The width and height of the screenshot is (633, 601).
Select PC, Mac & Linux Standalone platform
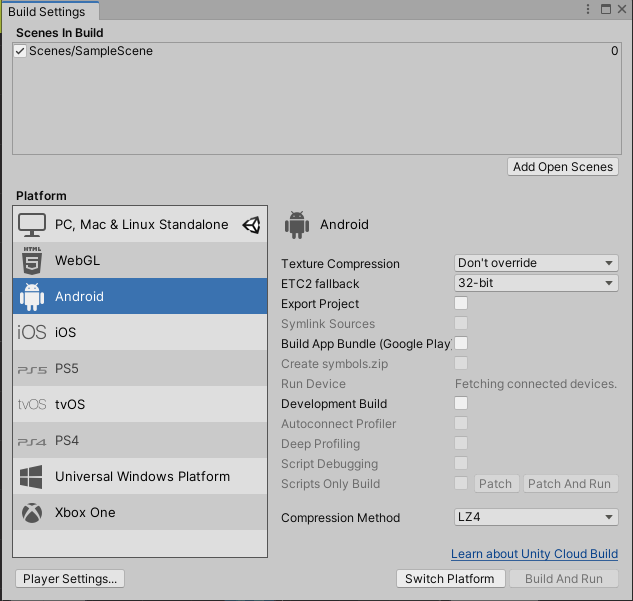pyautogui.click(x=140, y=224)
